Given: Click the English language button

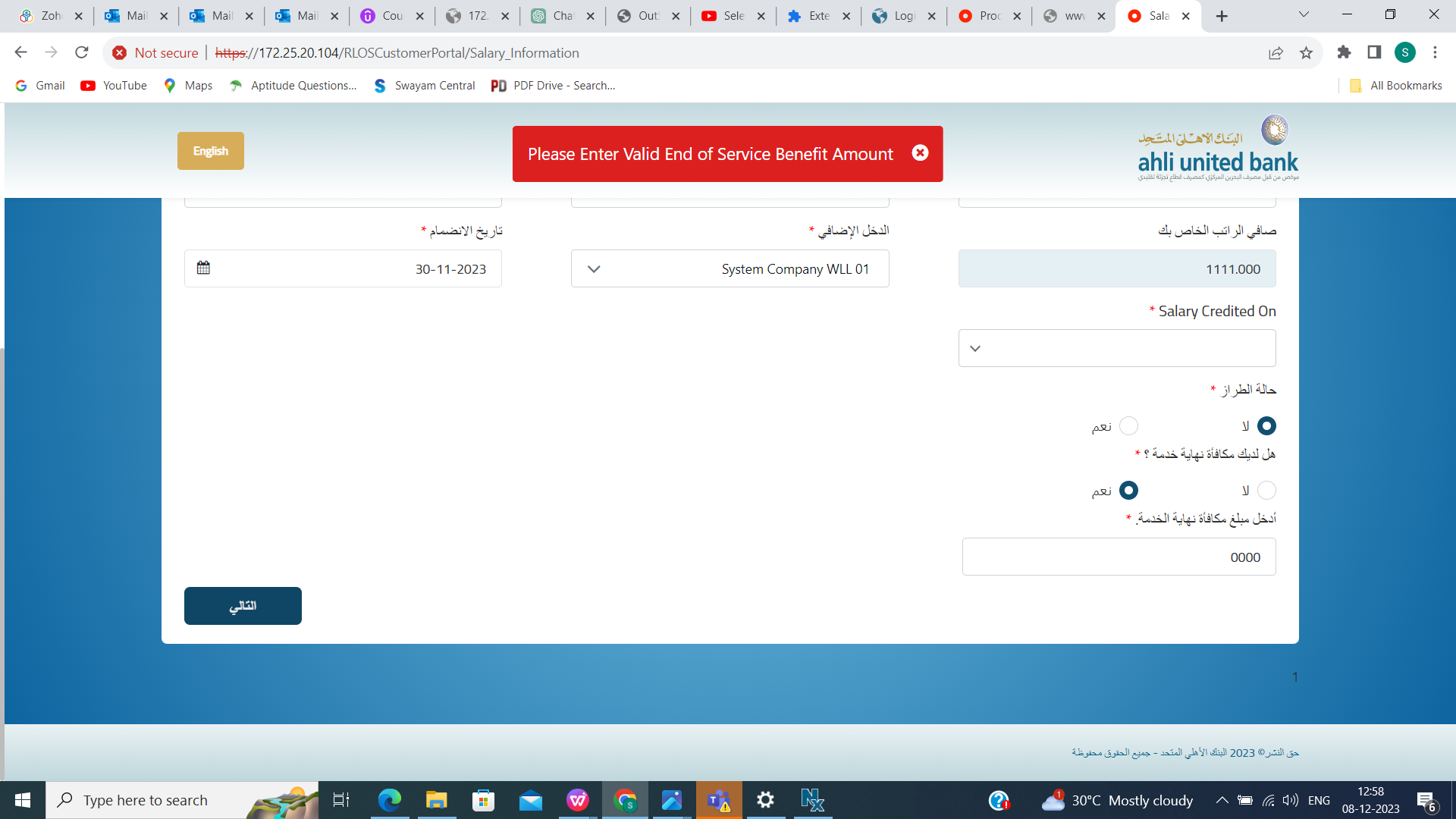Looking at the screenshot, I should [210, 151].
